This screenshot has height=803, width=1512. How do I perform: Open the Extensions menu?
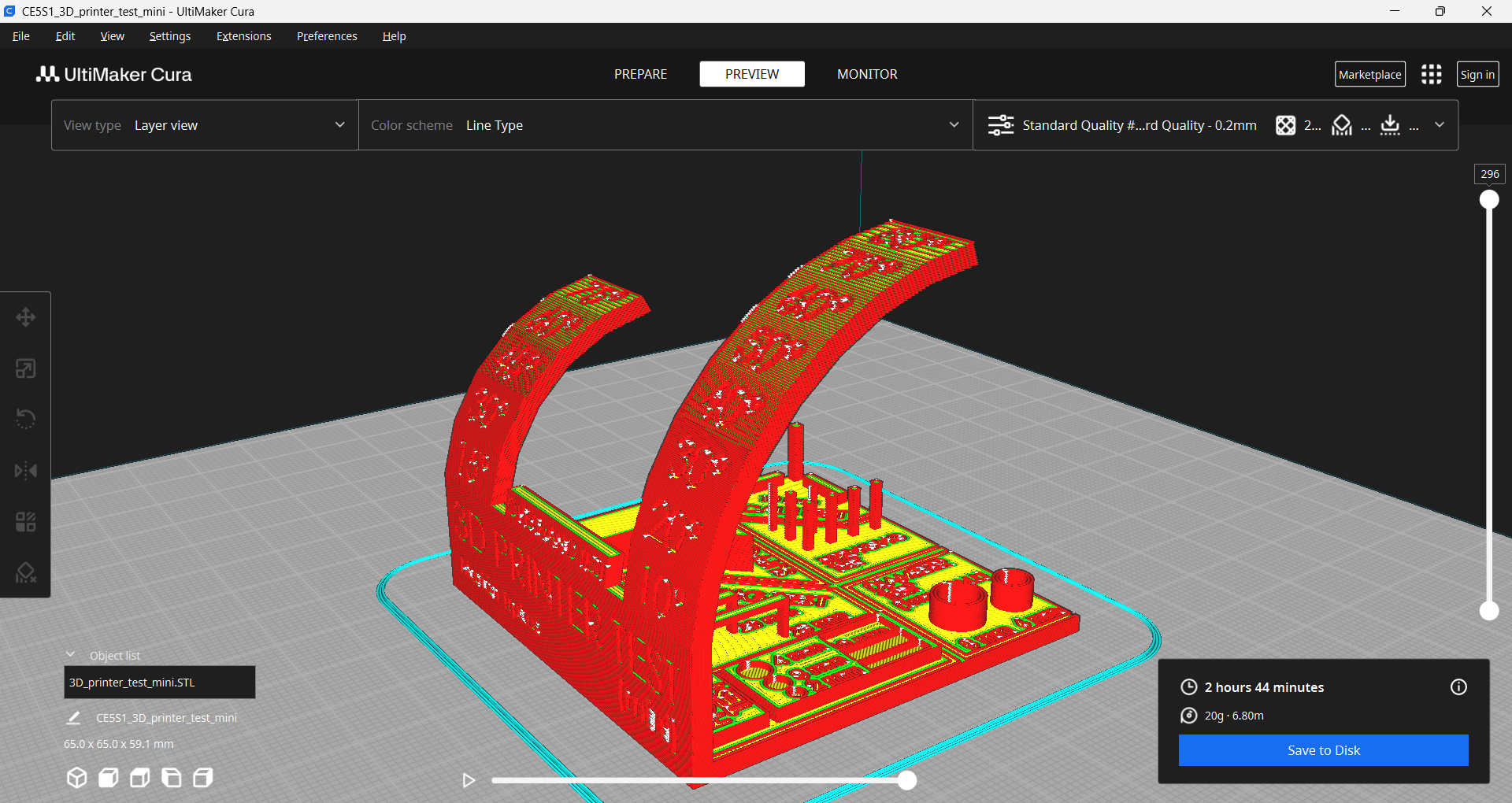coord(243,36)
